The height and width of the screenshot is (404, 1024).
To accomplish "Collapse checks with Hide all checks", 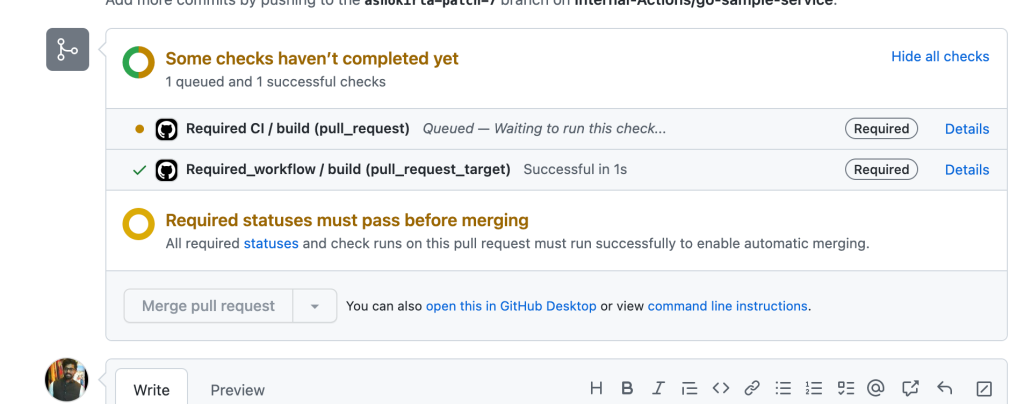I will [940, 57].
